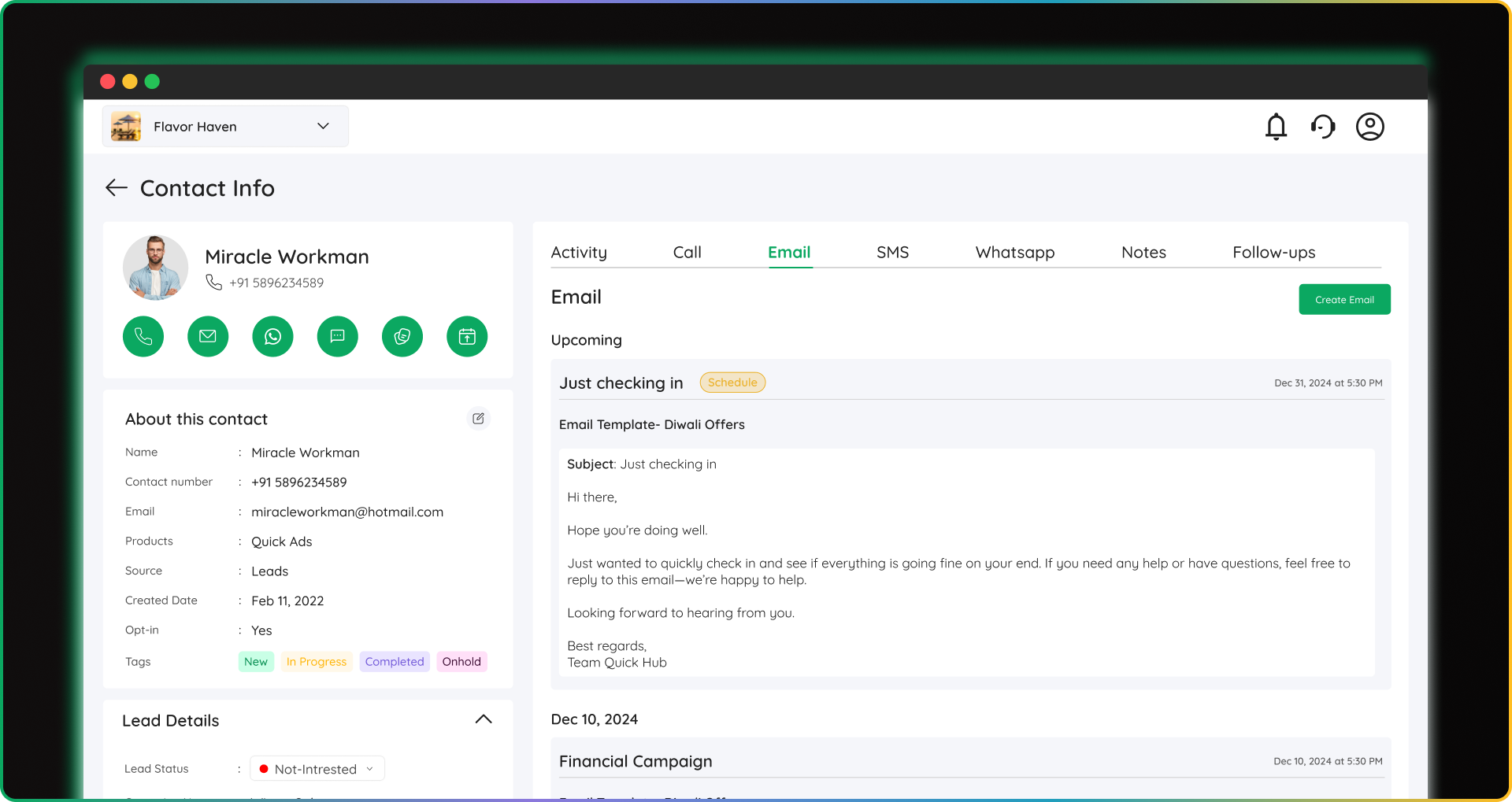Viewport: 1512px width, 802px height.
Task: Click the Feb 11, 2022 created date
Action: pyautogui.click(x=287, y=601)
